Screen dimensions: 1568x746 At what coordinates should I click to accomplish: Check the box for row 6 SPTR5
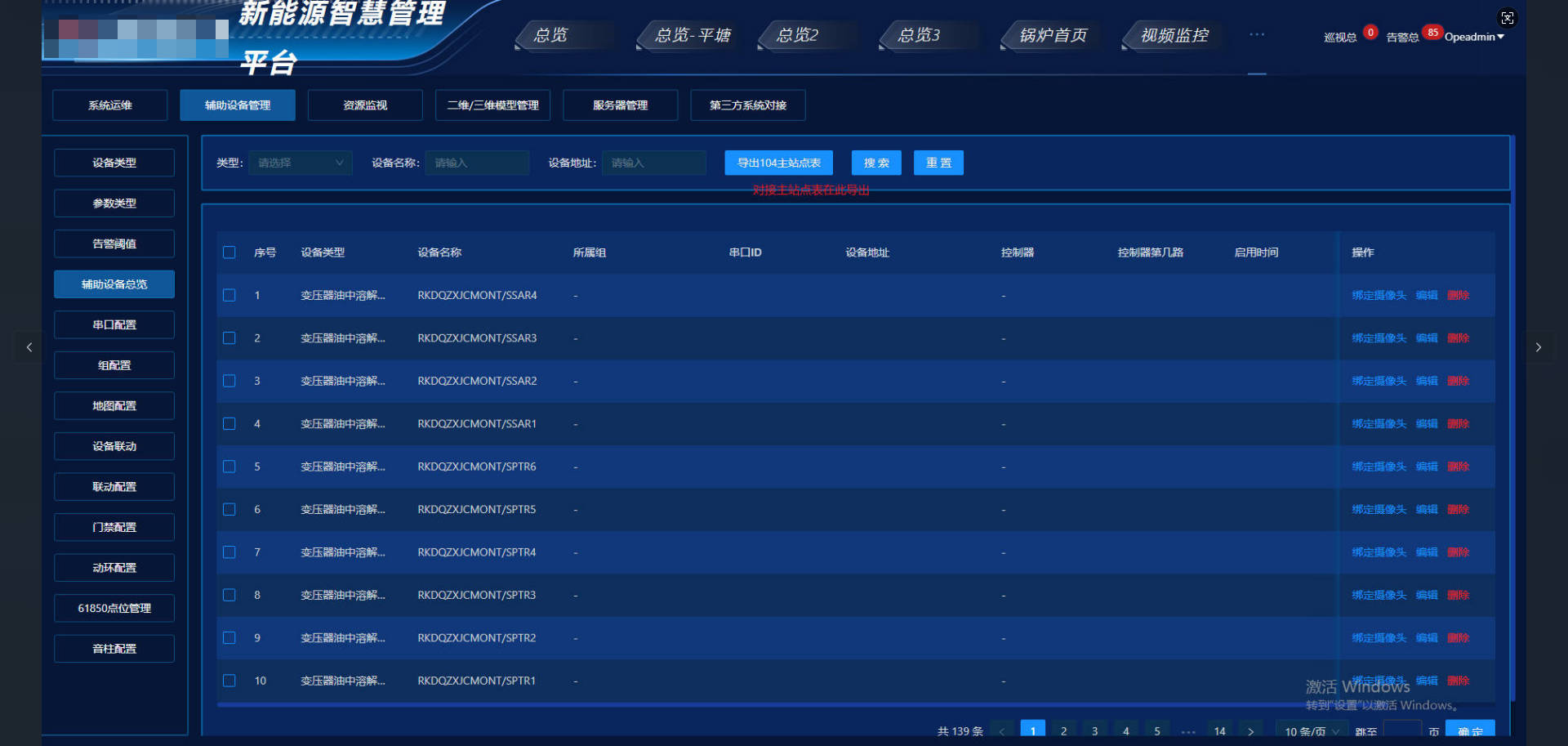pos(229,509)
